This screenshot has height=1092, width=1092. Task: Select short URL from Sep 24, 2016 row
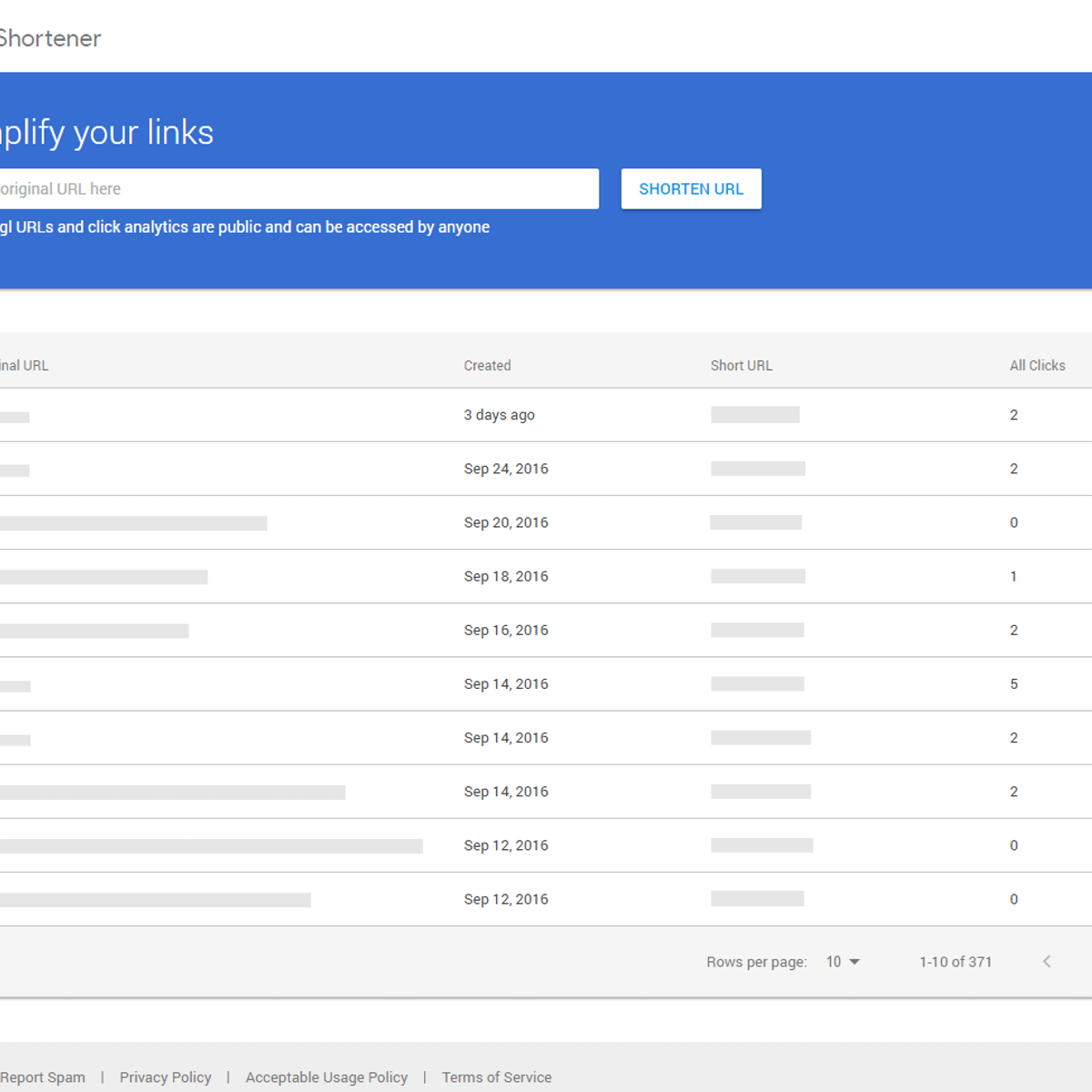pyautogui.click(x=758, y=469)
